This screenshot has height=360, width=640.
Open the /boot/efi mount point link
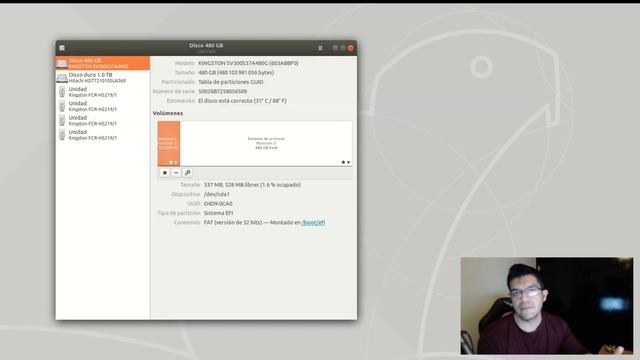313,222
